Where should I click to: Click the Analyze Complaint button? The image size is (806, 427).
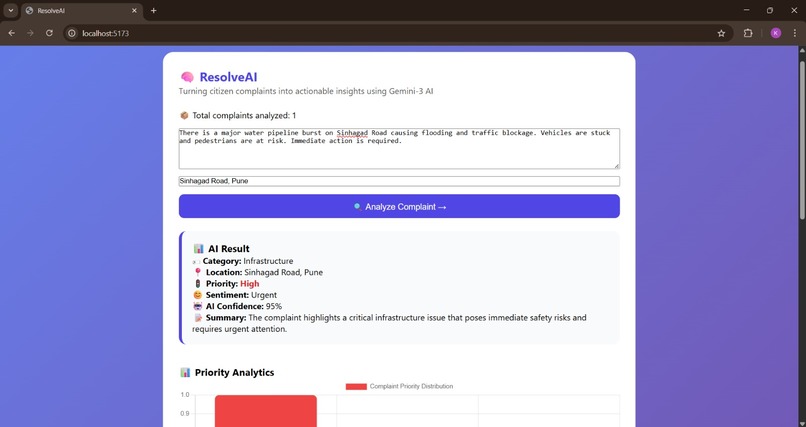[399, 207]
